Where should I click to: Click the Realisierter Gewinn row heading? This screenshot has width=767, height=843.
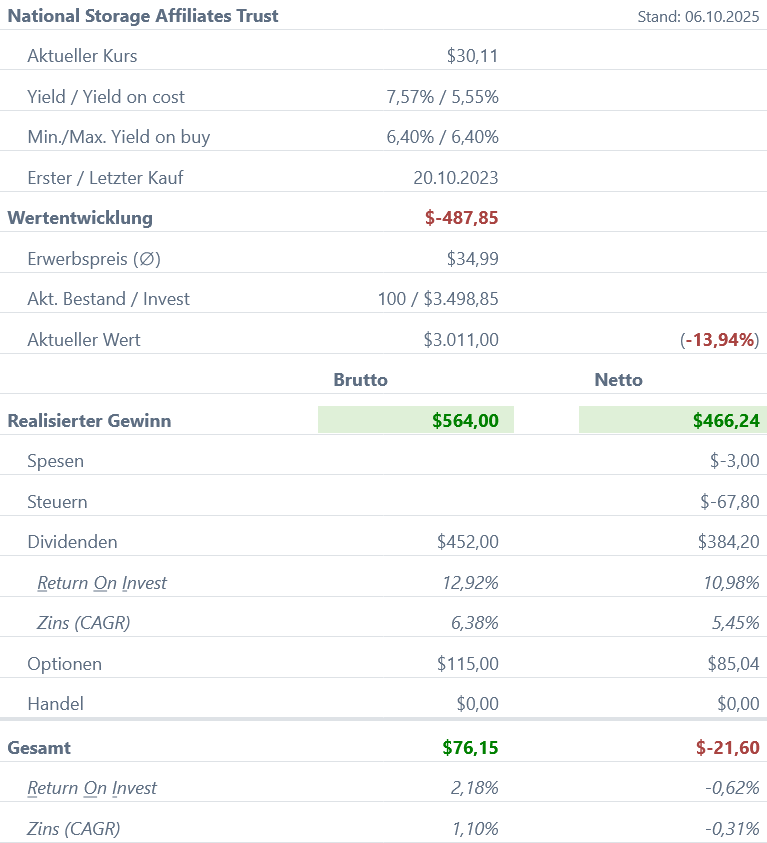point(89,421)
